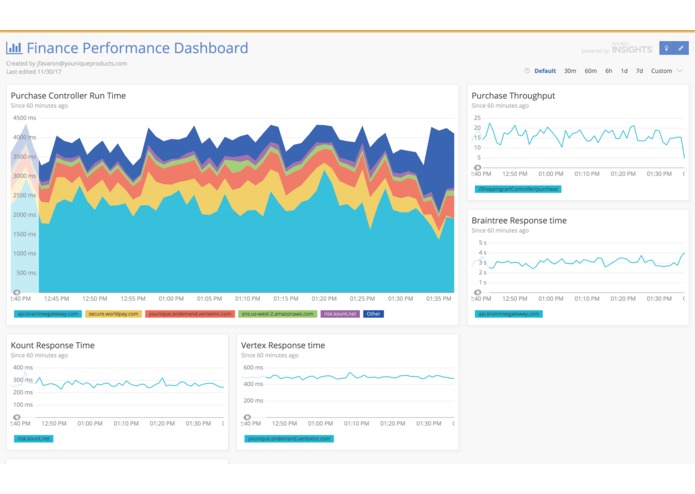
Task: Click the 5 s label on Braintree chart
Action: (x=482, y=243)
